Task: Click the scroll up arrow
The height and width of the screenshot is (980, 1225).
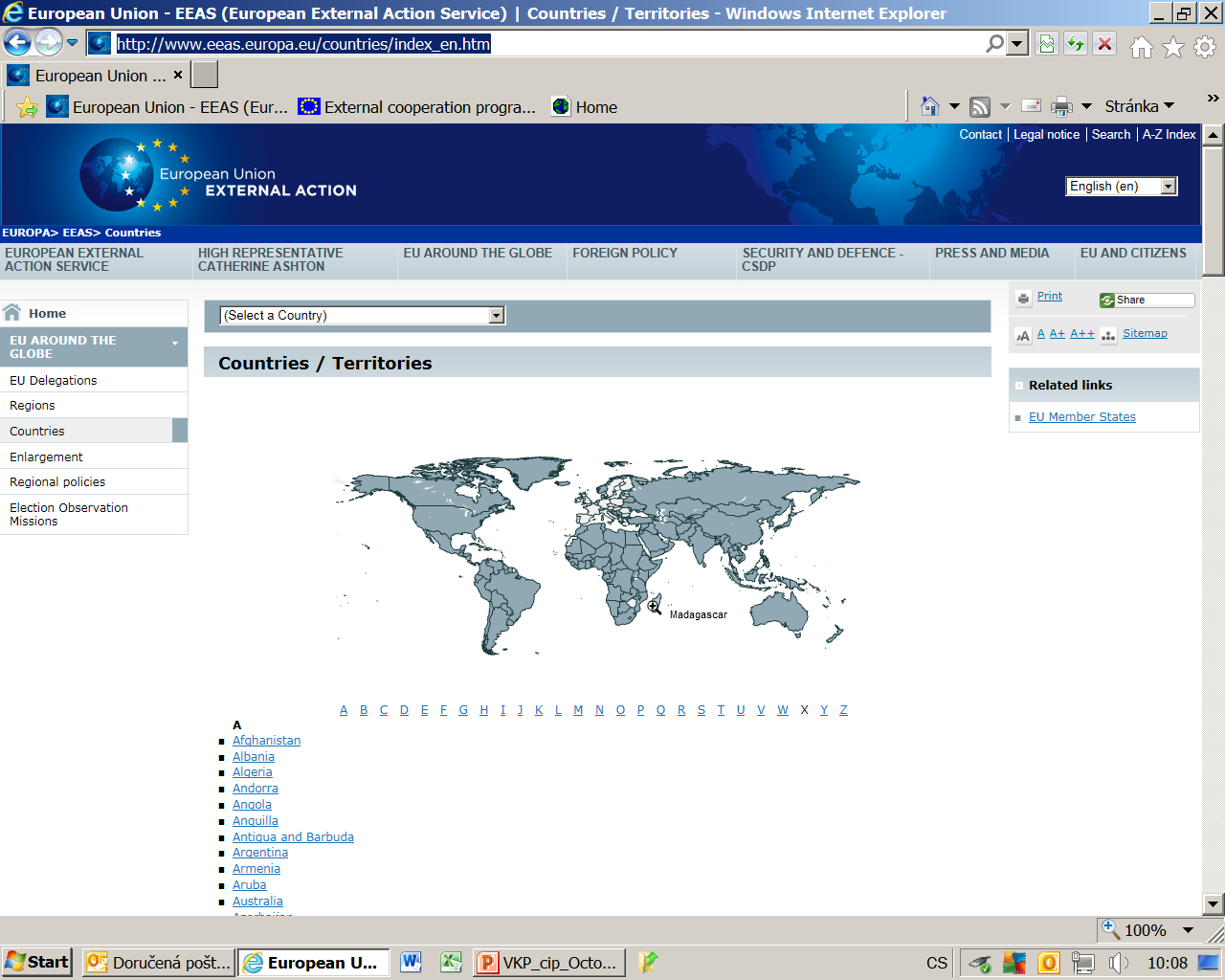Action: pos(1214,135)
